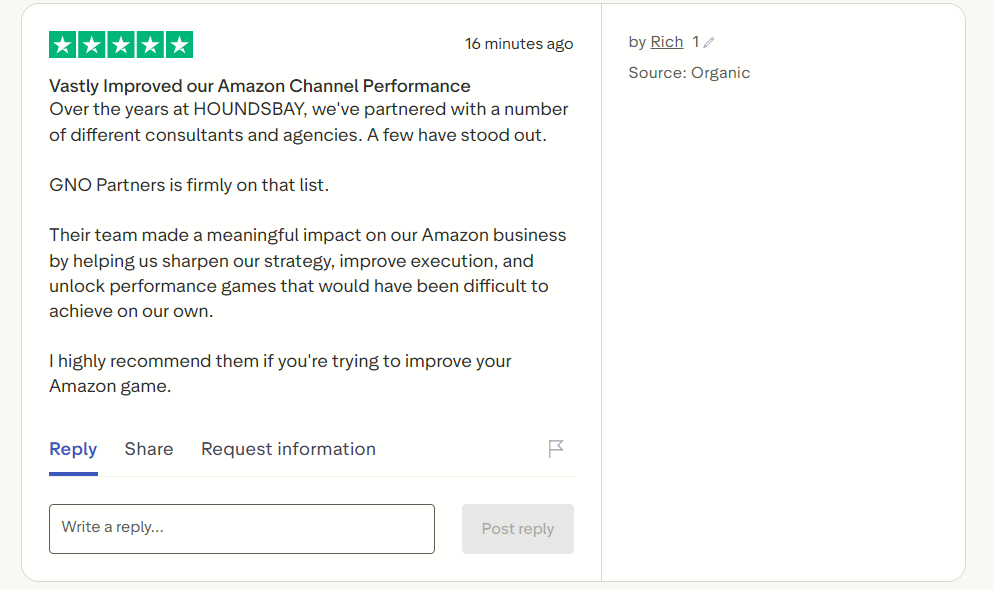Click the Source: Organic label

pyautogui.click(x=689, y=73)
